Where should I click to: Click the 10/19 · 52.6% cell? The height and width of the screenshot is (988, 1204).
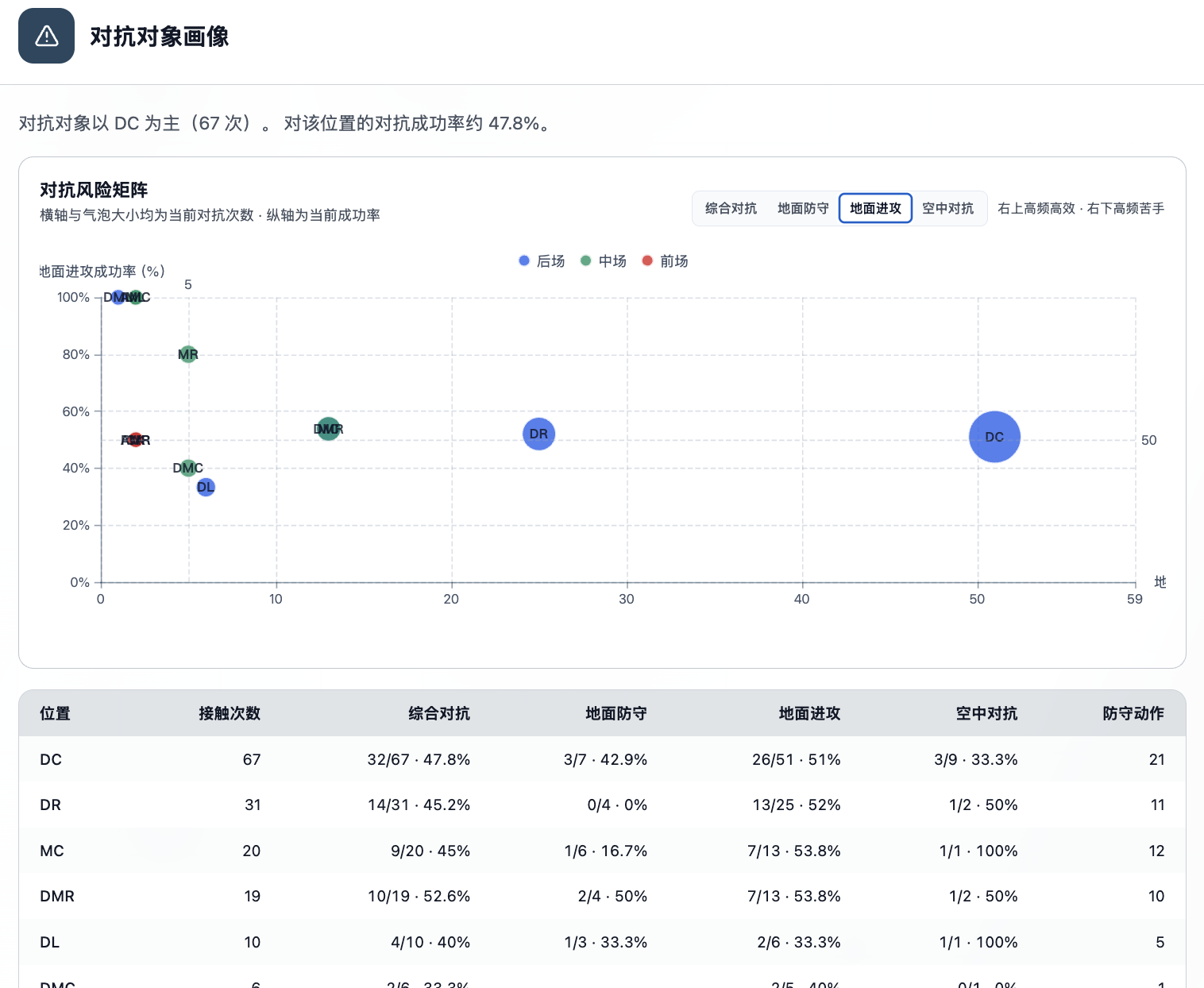pyautogui.click(x=419, y=896)
